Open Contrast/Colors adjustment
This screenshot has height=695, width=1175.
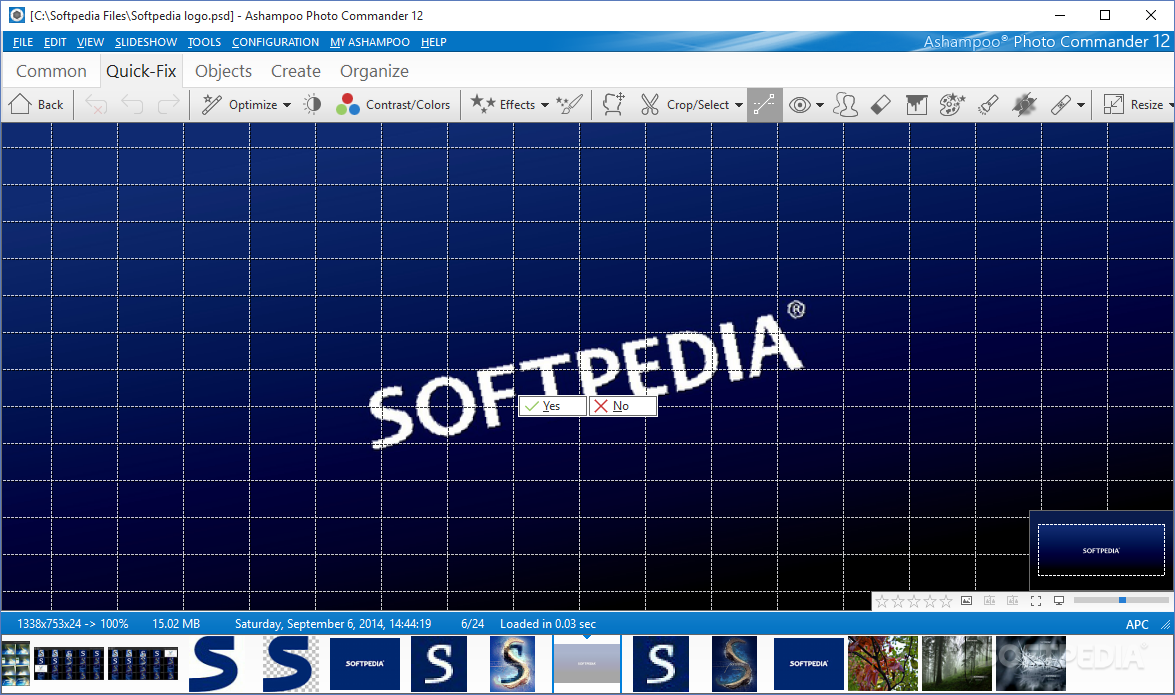coord(393,105)
